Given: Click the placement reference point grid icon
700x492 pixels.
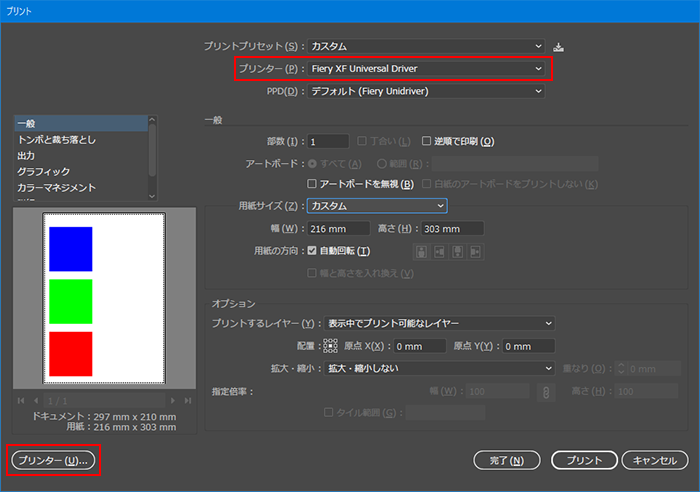Looking at the screenshot, I should point(331,346).
